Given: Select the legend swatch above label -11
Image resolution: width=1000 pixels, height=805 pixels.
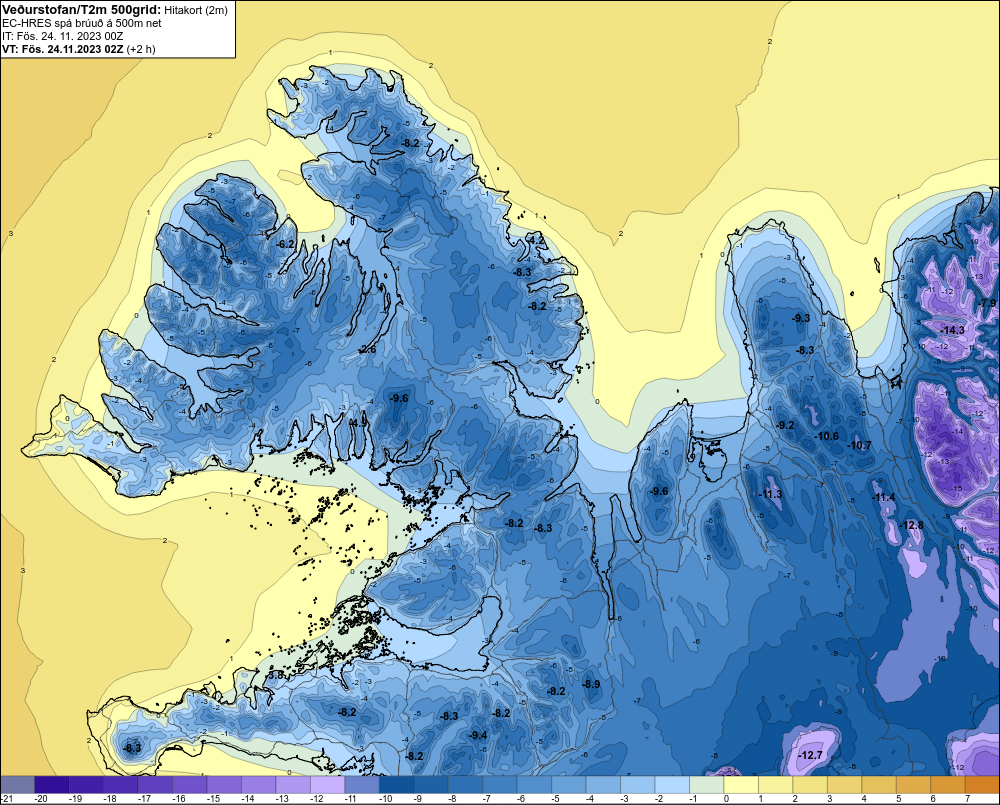Looking at the screenshot, I should 362,784.
